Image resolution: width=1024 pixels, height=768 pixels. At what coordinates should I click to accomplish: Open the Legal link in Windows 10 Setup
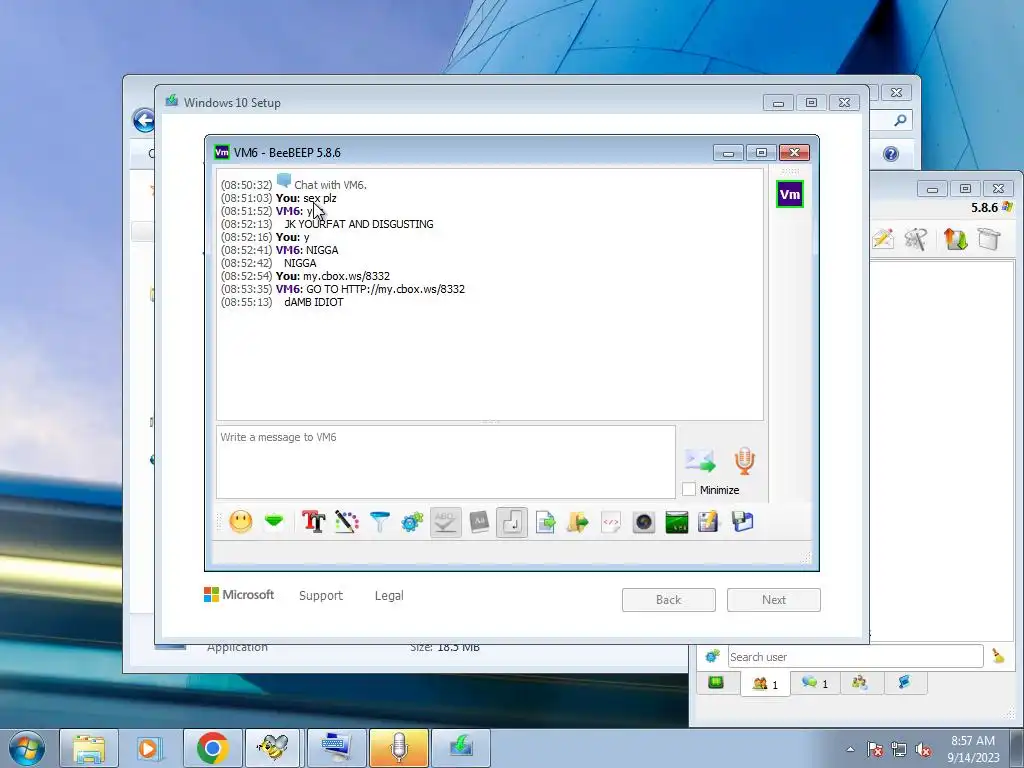pos(389,596)
